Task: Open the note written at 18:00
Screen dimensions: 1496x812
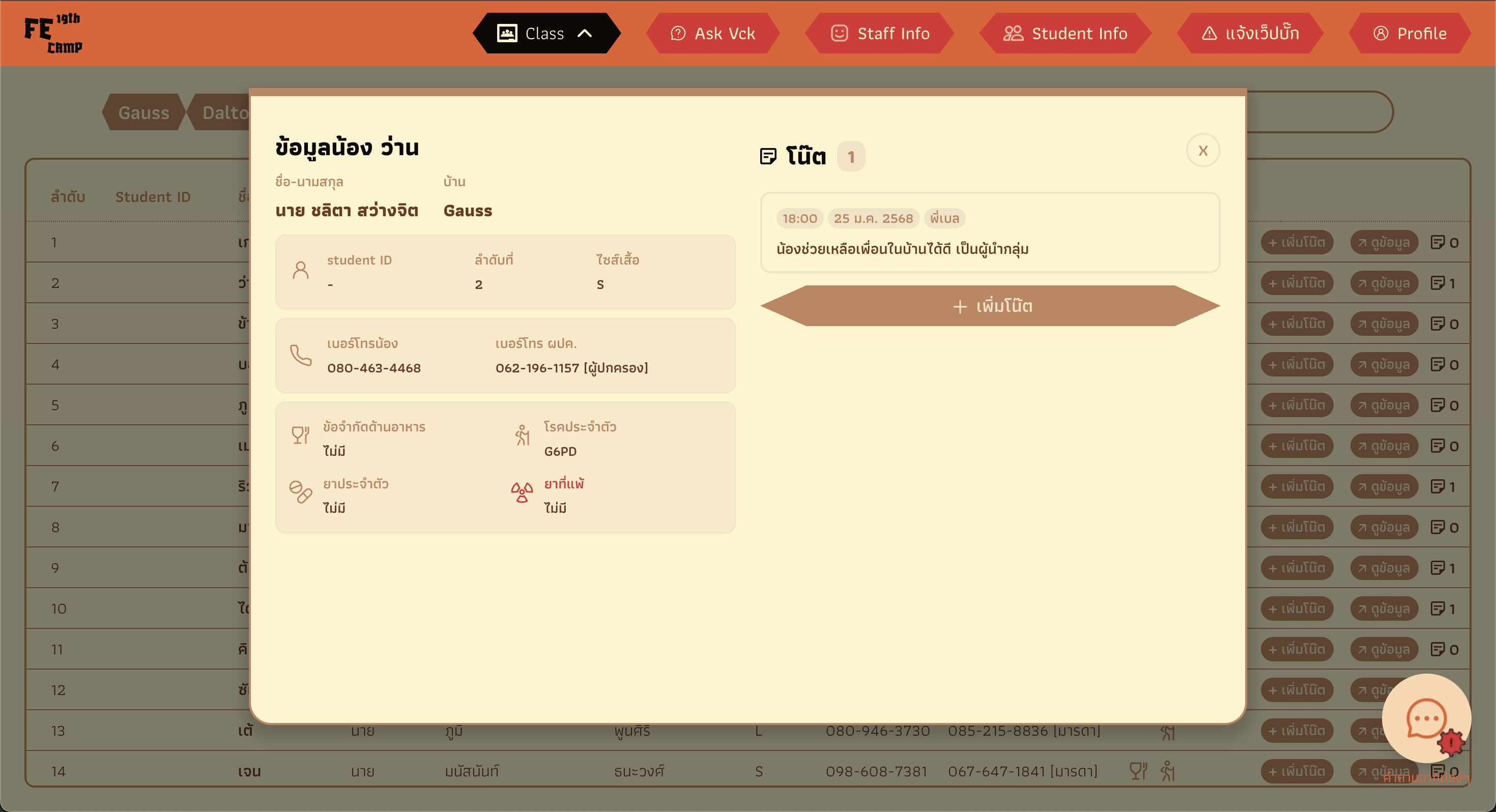Action: click(990, 233)
